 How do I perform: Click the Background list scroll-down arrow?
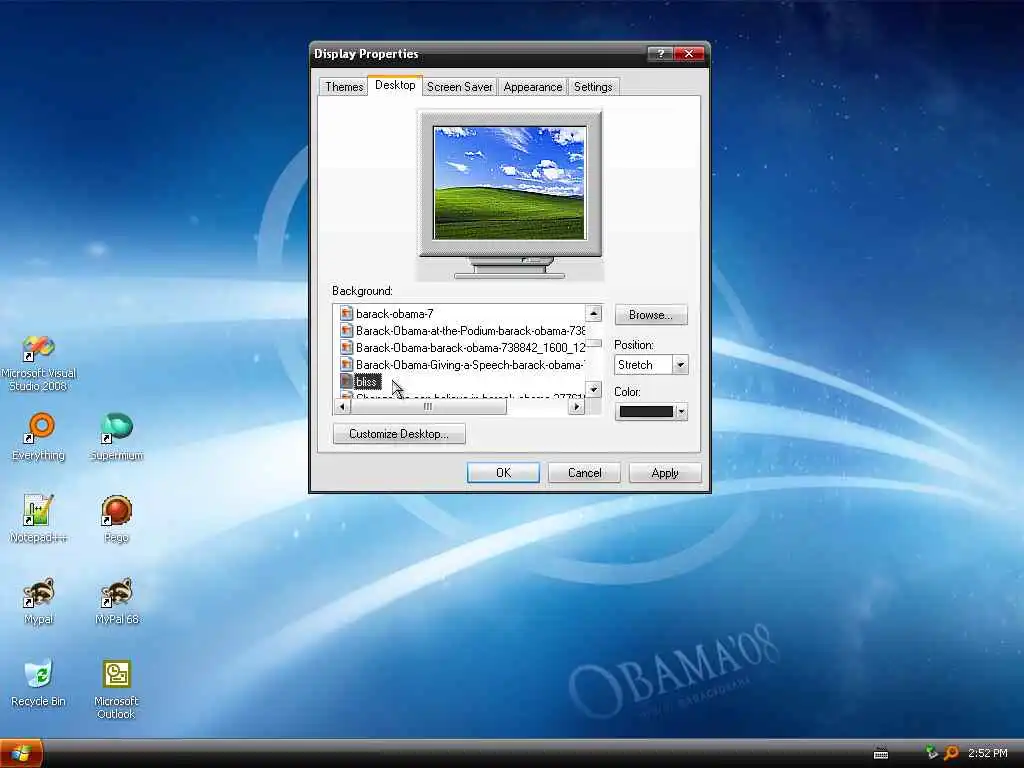coord(594,389)
